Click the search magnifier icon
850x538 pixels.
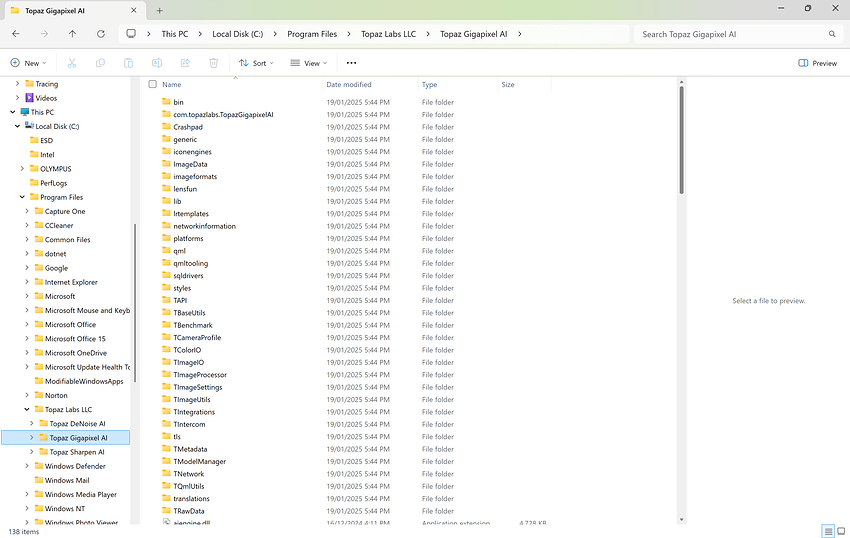pyautogui.click(x=832, y=34)
